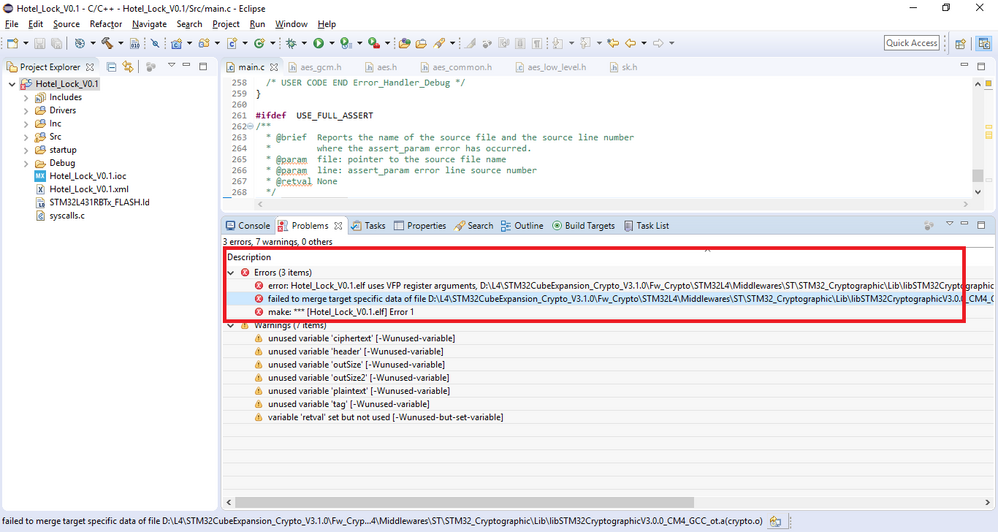
Task: Open Project Explorer View Menu triangle
Action: (x=171, y=65)
